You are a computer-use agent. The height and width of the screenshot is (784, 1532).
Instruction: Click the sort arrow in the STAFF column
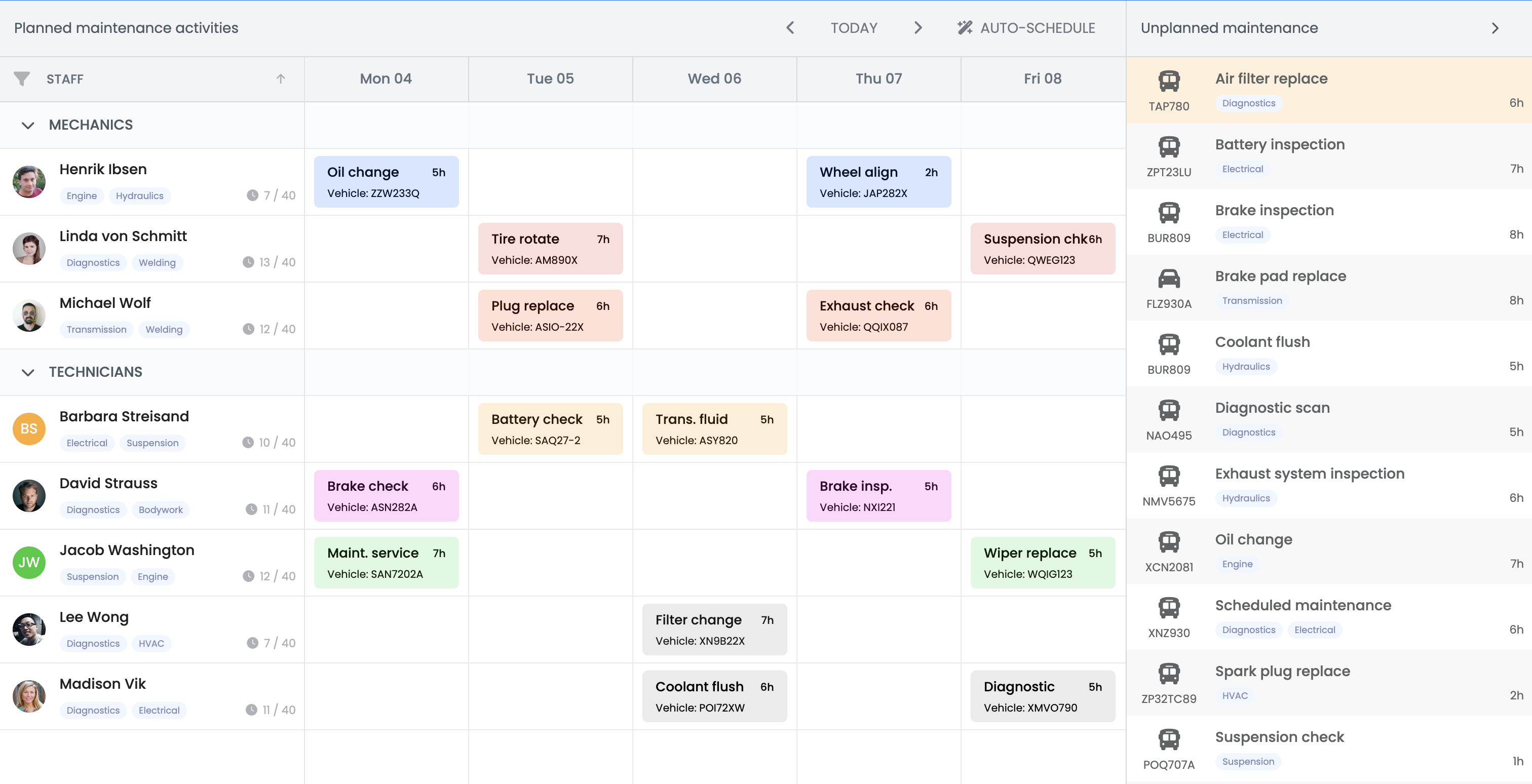click(x=281, y=79)
